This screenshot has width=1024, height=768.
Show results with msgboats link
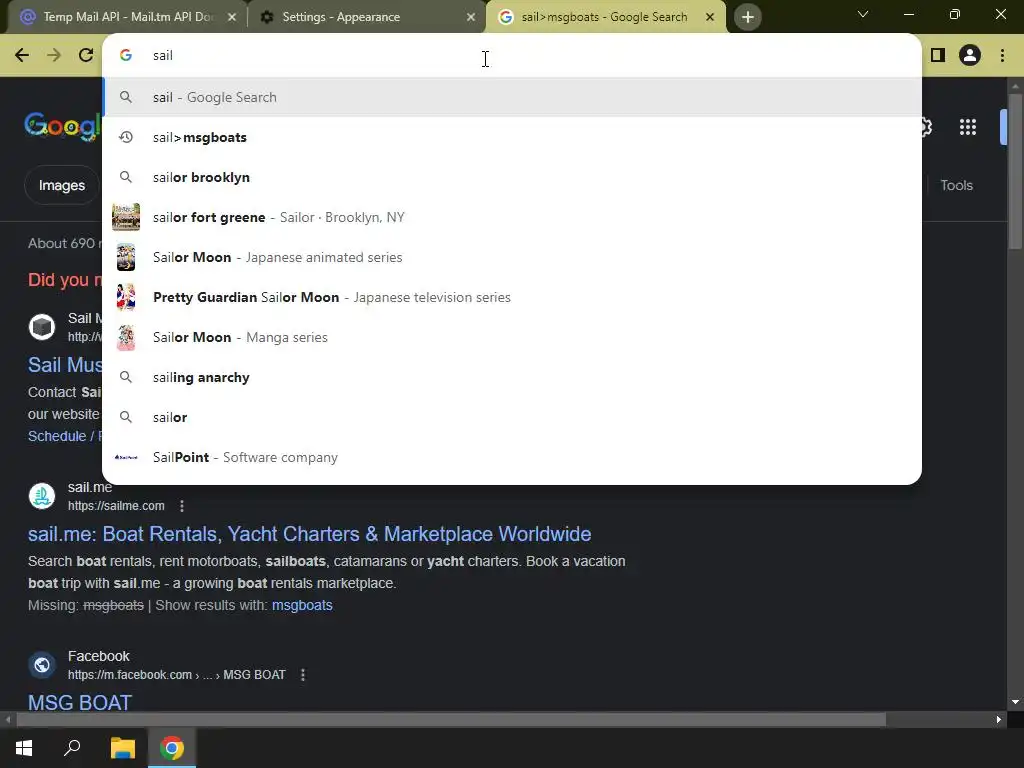coord(302,605)
